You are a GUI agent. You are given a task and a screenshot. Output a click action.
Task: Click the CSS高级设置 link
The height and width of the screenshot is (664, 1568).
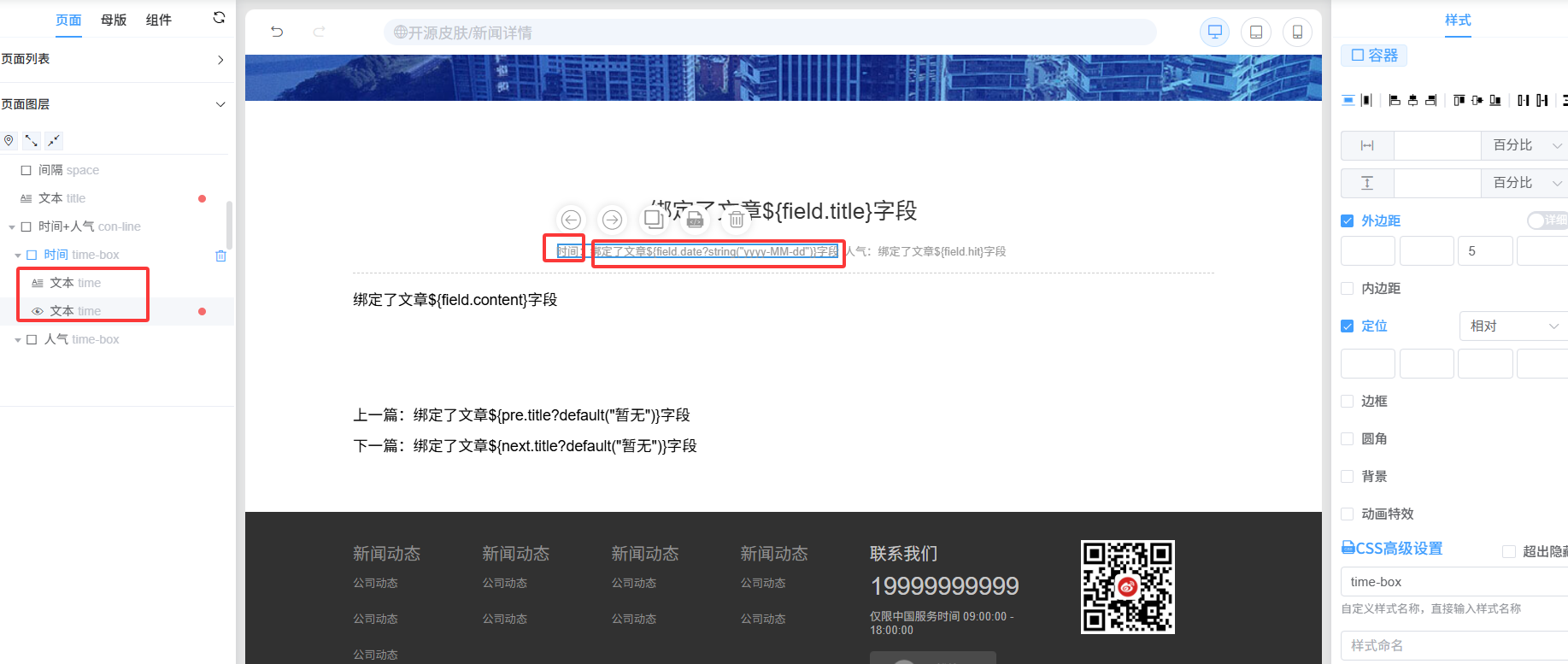(1393, 549)
